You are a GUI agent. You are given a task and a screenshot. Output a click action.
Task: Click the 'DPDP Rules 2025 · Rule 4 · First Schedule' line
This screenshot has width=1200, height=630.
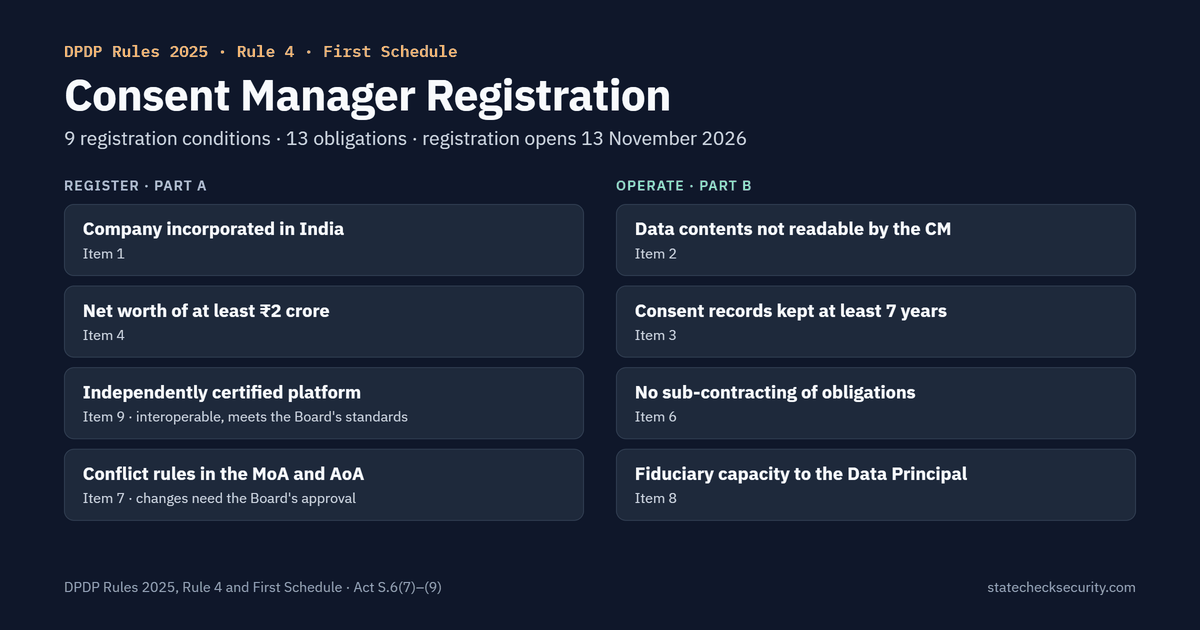click(261, 52)
